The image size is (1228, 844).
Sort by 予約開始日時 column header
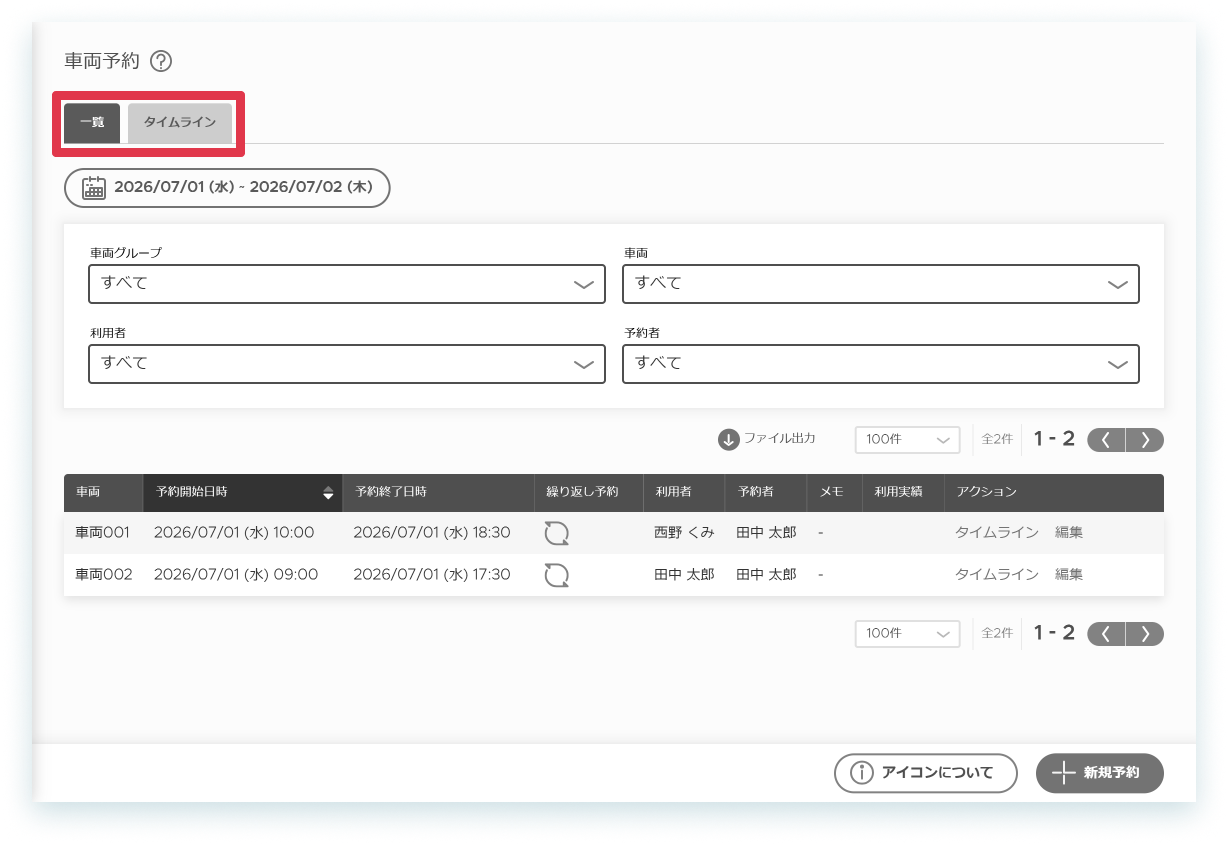point(243,492)
